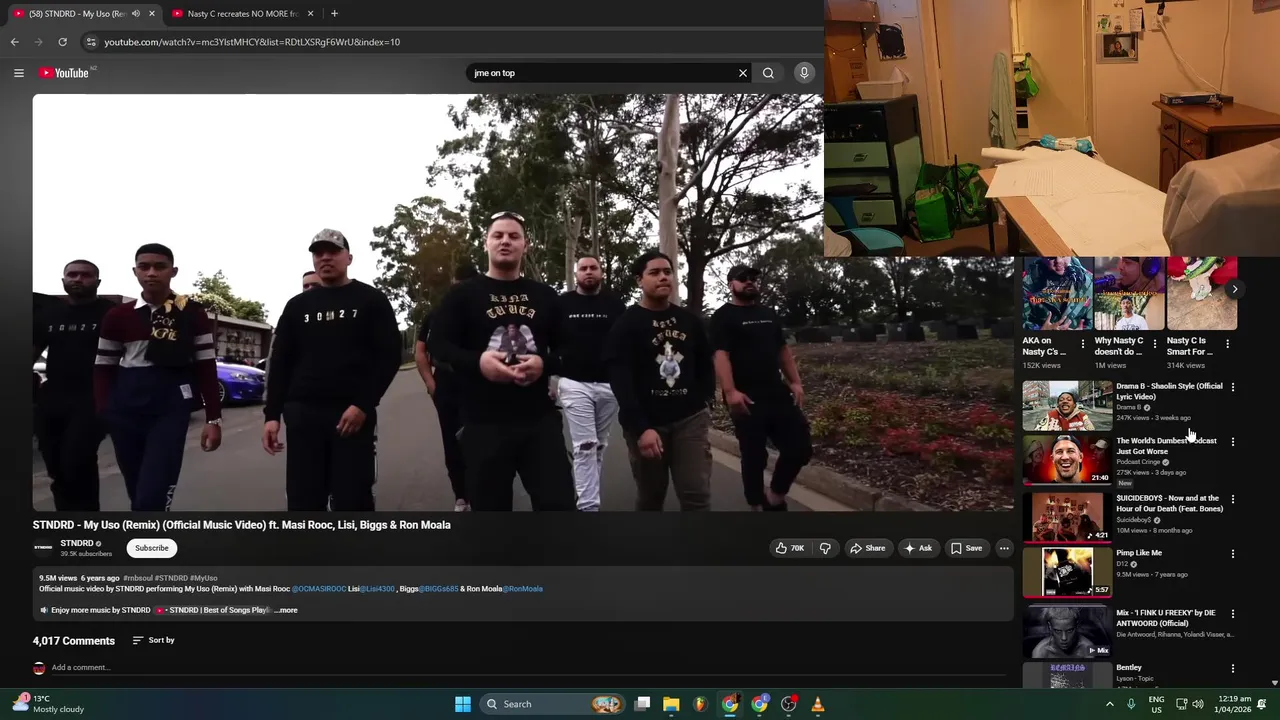The image size is (1280, 720).
Task: Open the Ask AI button
Action: click(918, 548)
